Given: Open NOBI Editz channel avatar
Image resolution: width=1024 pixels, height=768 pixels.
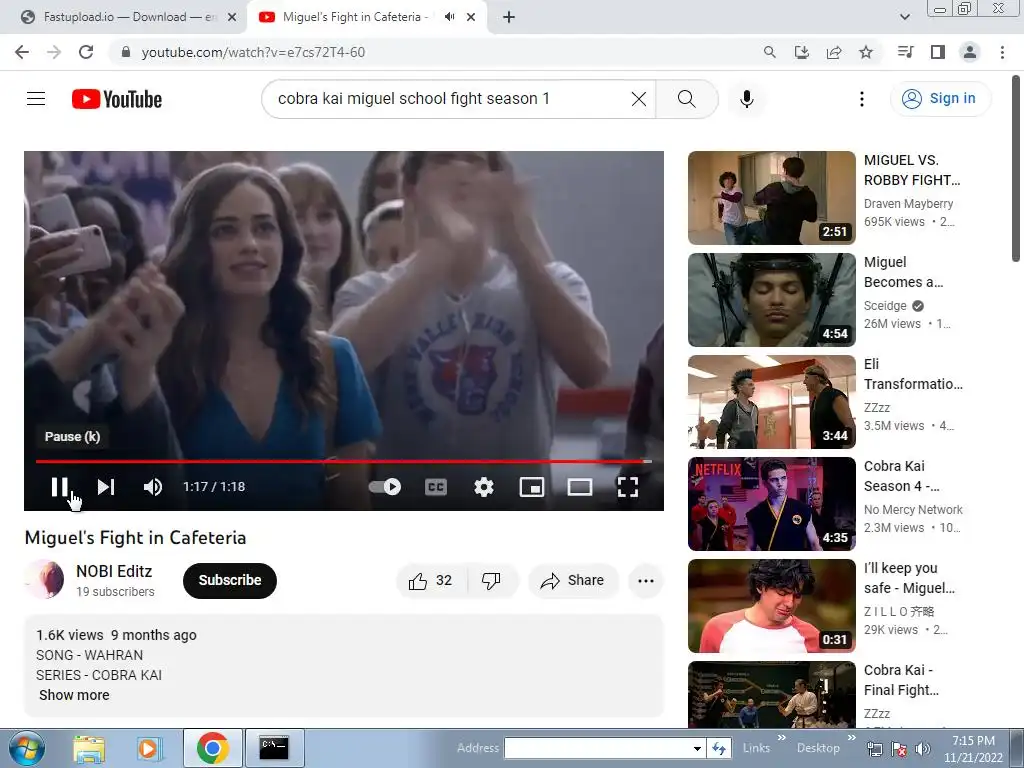Looking at the screenshot, I should click(x=44, y=579).
